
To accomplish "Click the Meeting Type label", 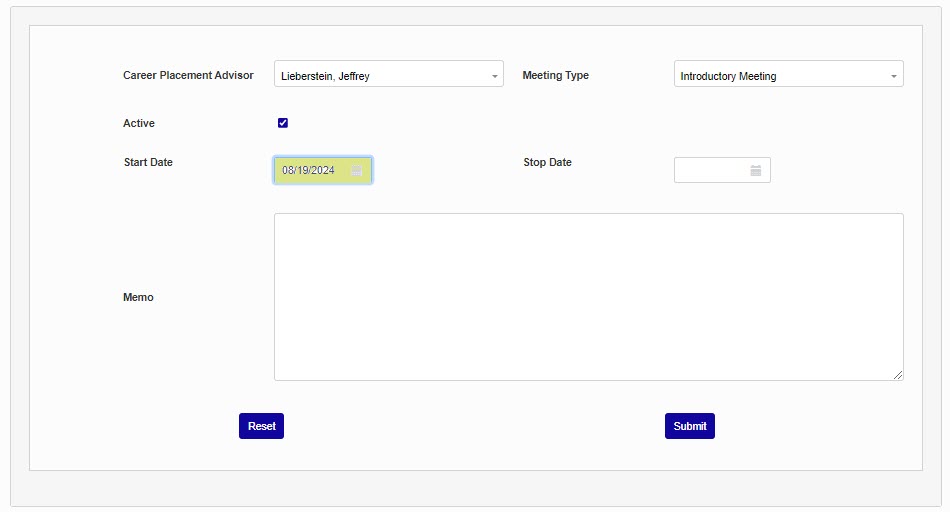I will tap(556, 75).
